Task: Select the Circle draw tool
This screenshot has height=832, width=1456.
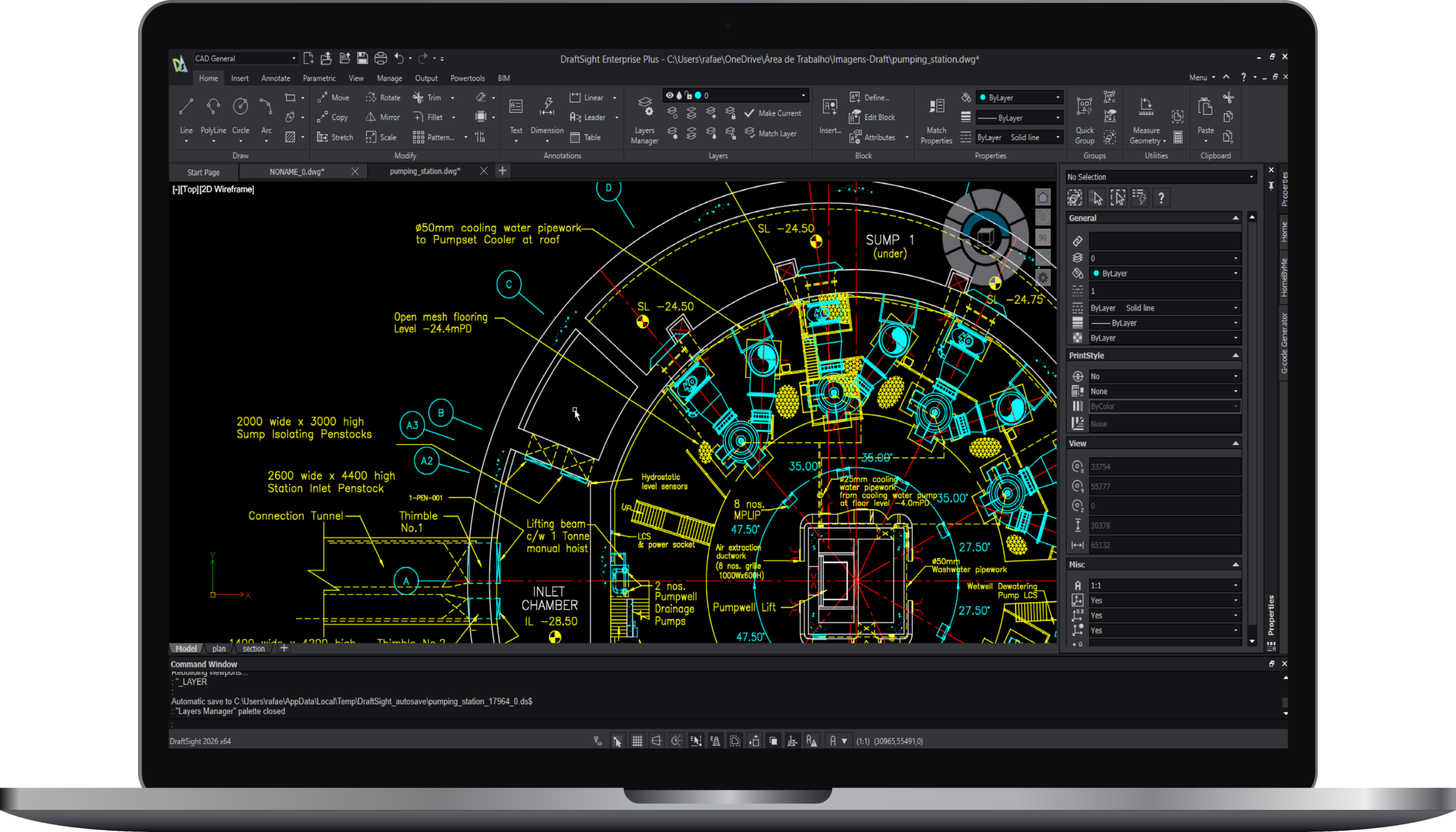Action: click(x=241, y=114)
